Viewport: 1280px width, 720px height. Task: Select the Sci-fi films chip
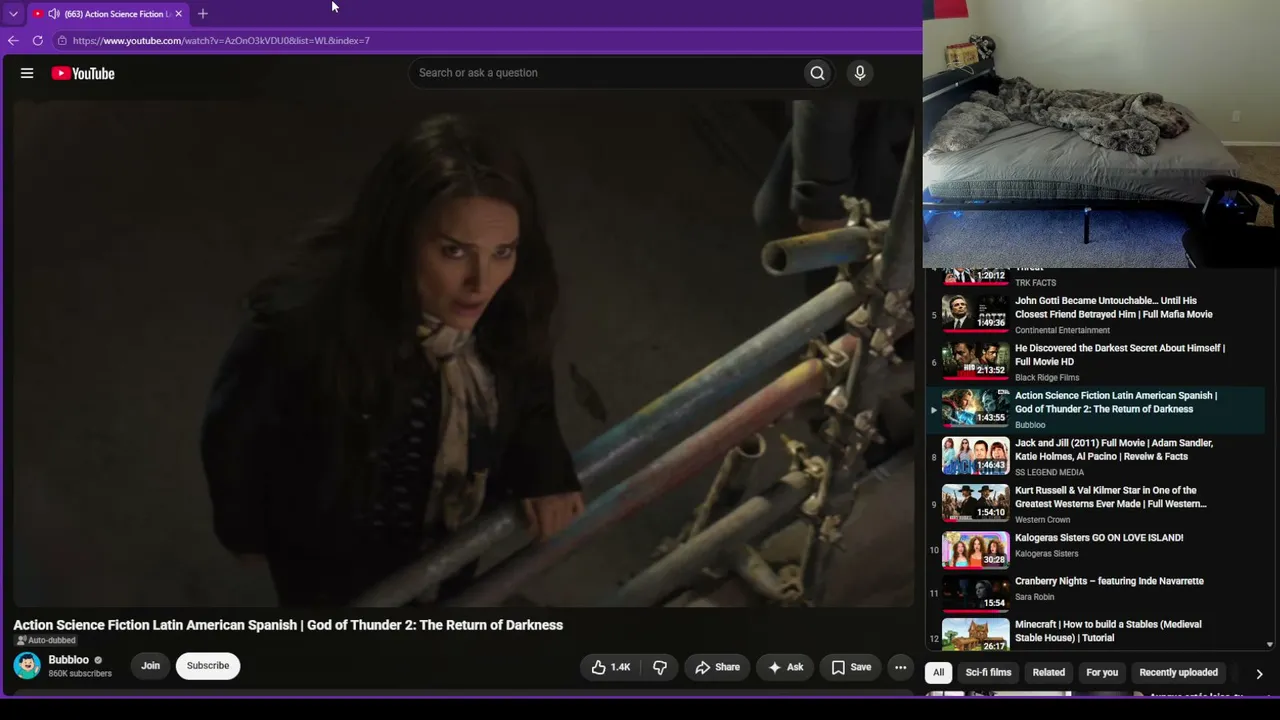tap(988, 673)
